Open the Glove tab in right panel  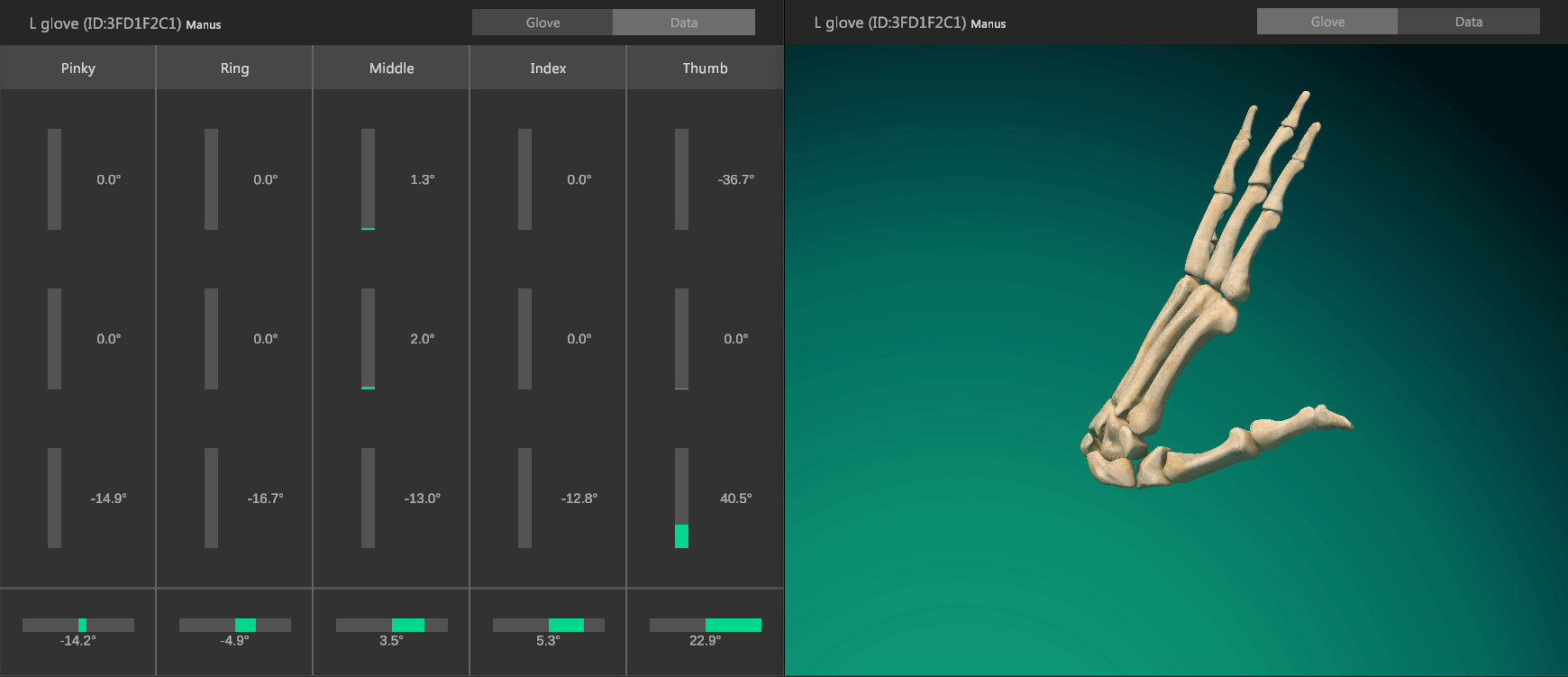coord(1326,22)
